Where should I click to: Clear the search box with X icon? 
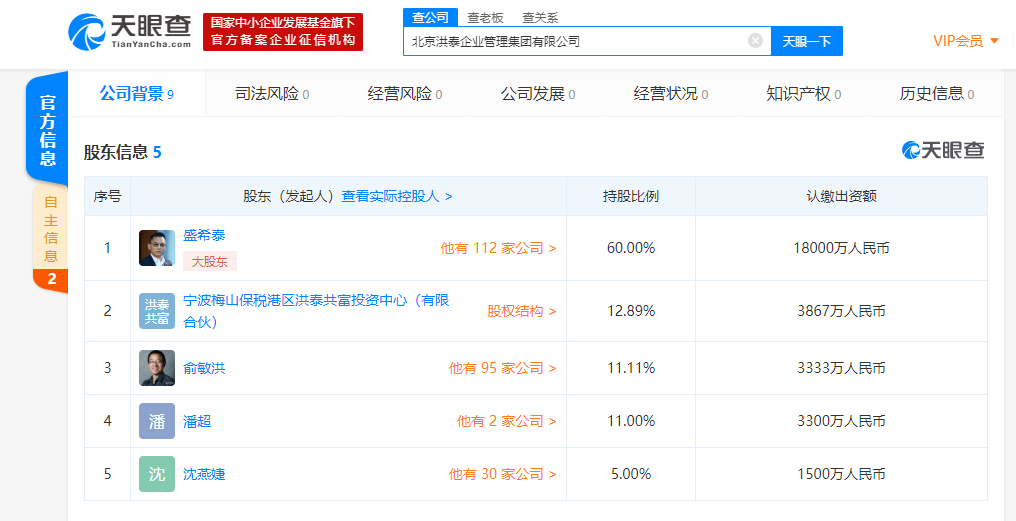(755, 41)
